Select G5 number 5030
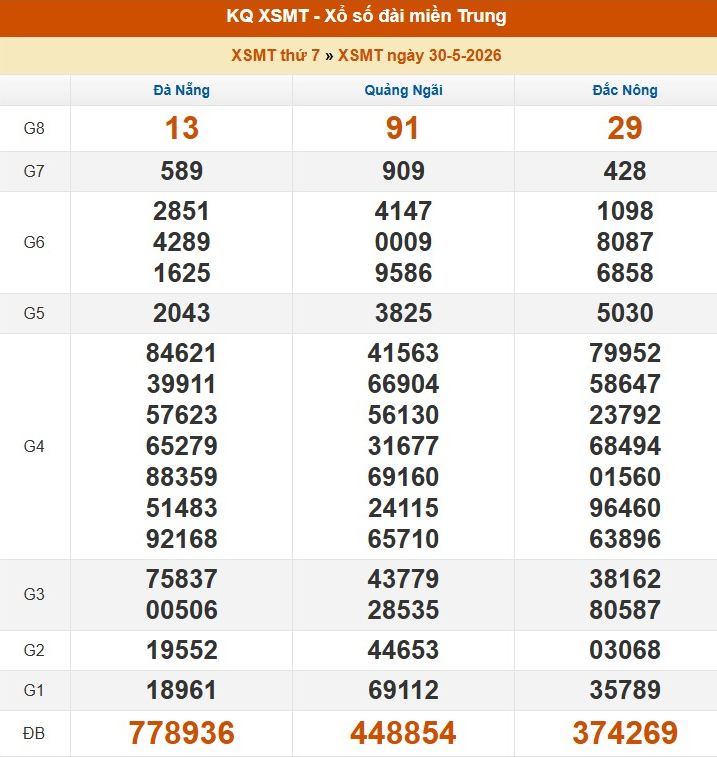Image resolution: width=717 pixels, height=757 pixels. point(625,313)
